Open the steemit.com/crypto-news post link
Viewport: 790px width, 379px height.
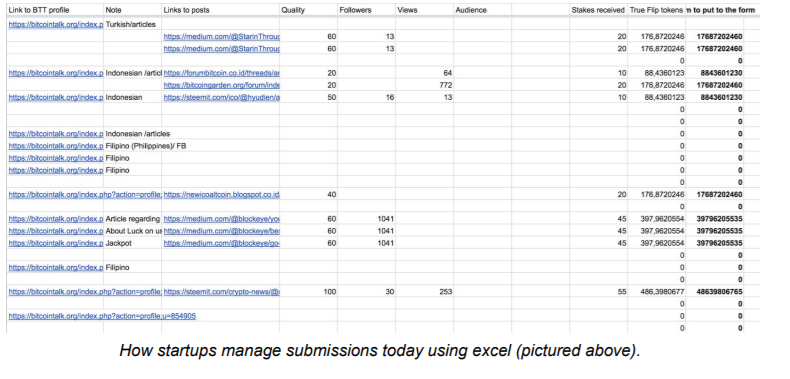tap(222, 292)
